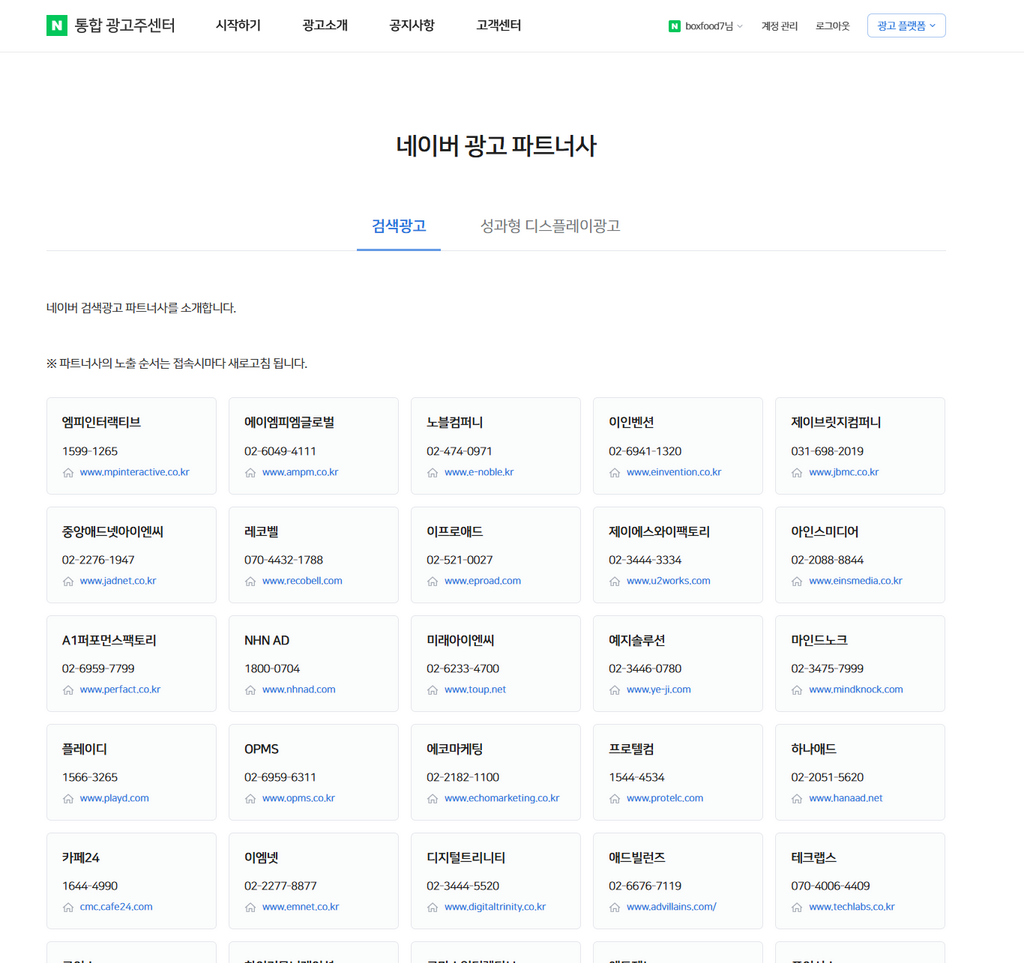Viewport: 1024px width, 963px height.
Task: Click the 마인드노크 card title
Action: click(819, 640)
